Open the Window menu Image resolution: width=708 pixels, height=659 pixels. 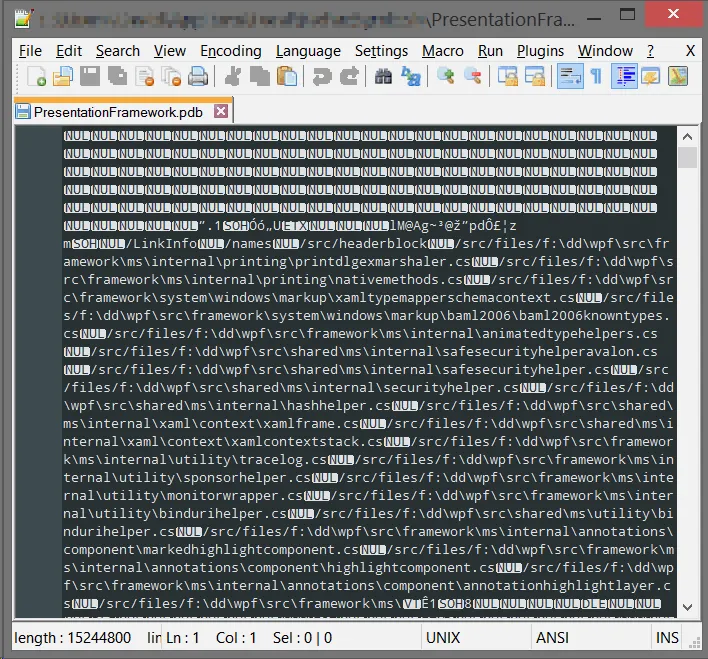point(605,51)
